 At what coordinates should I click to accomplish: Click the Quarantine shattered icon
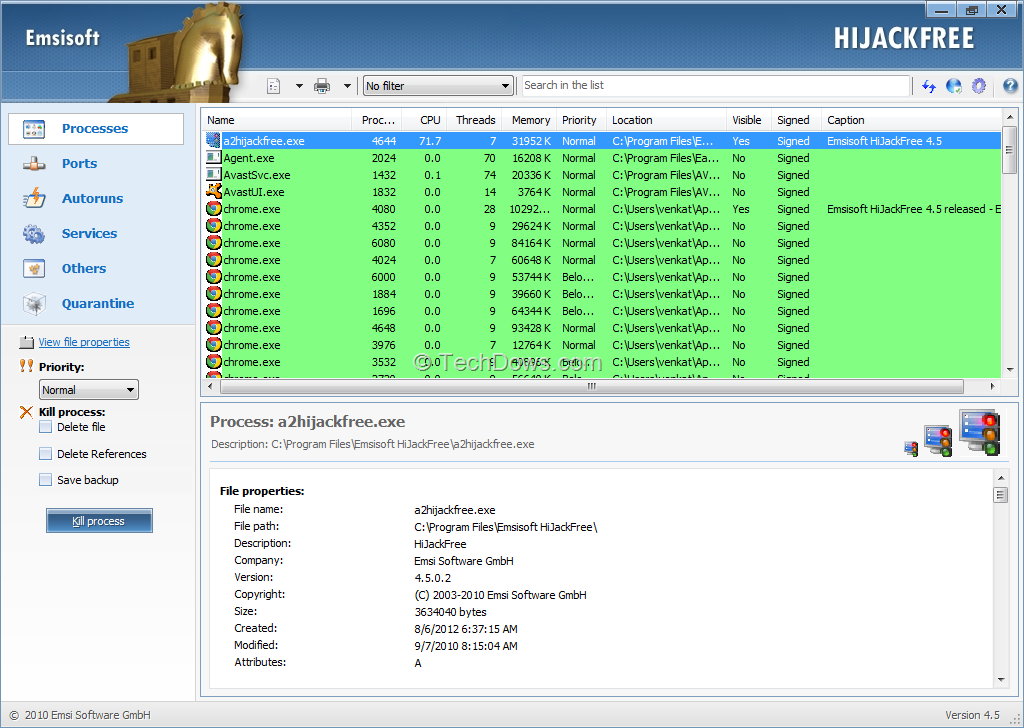[x=34, y=304]
